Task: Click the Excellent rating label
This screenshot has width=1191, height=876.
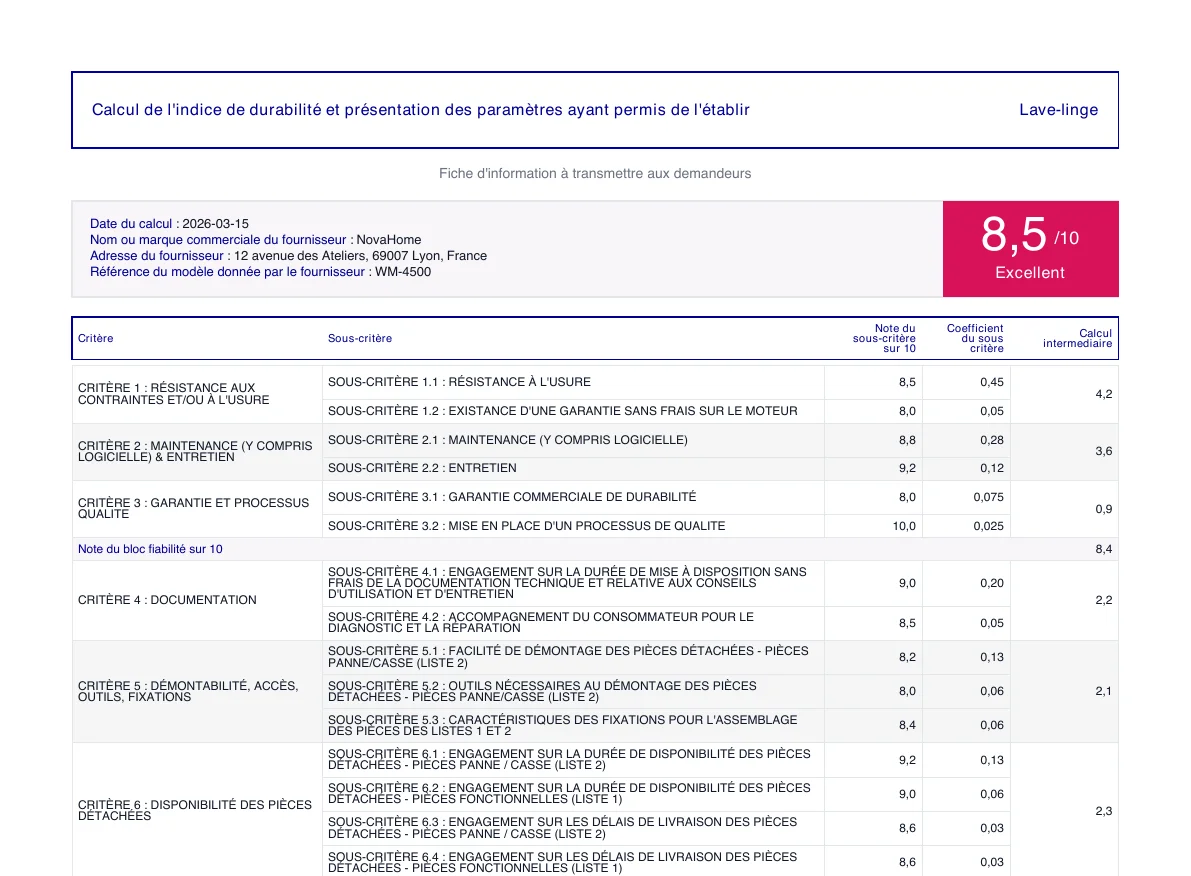Action: (1030, 273)
